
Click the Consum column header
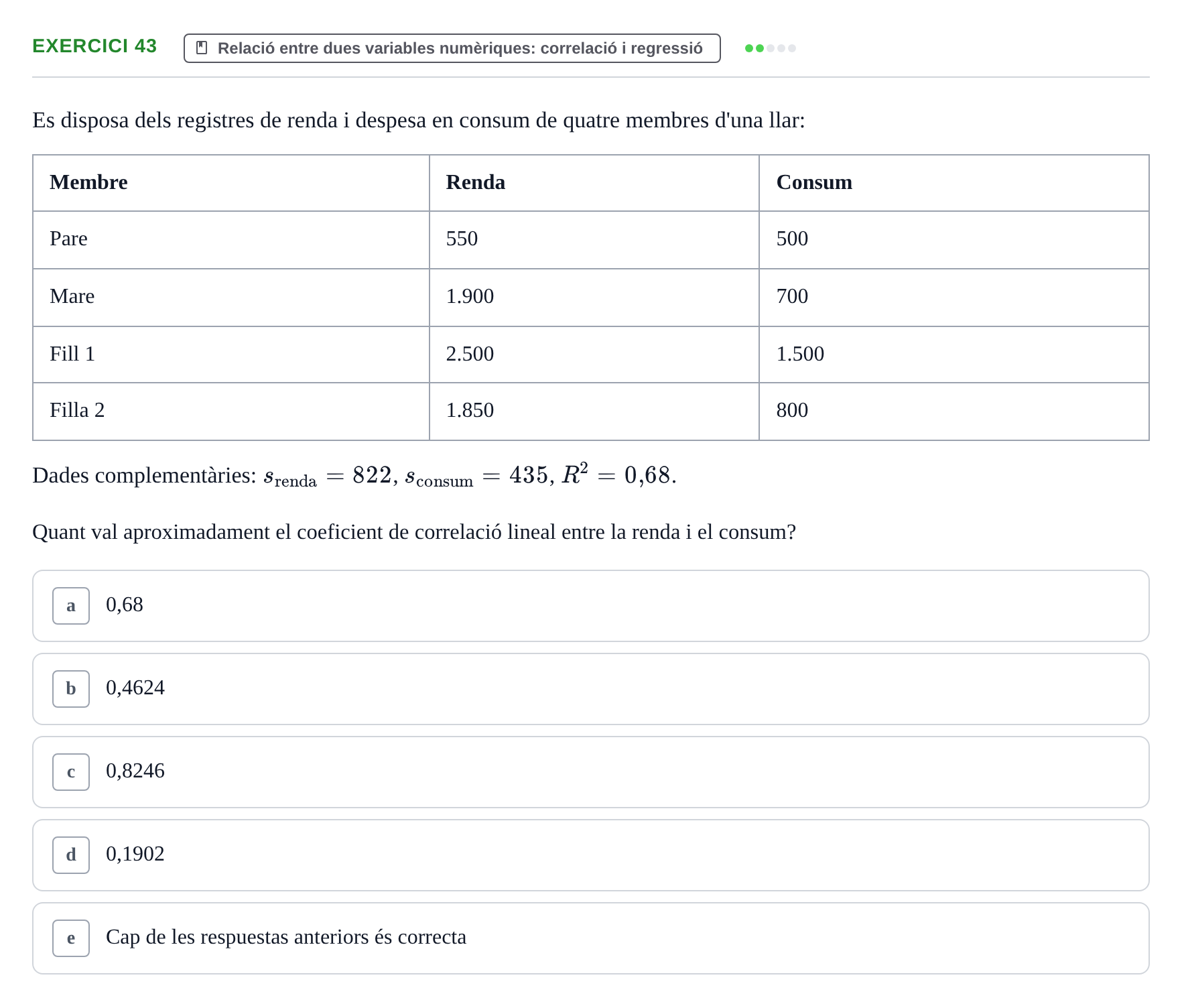(x=814, y=182)
